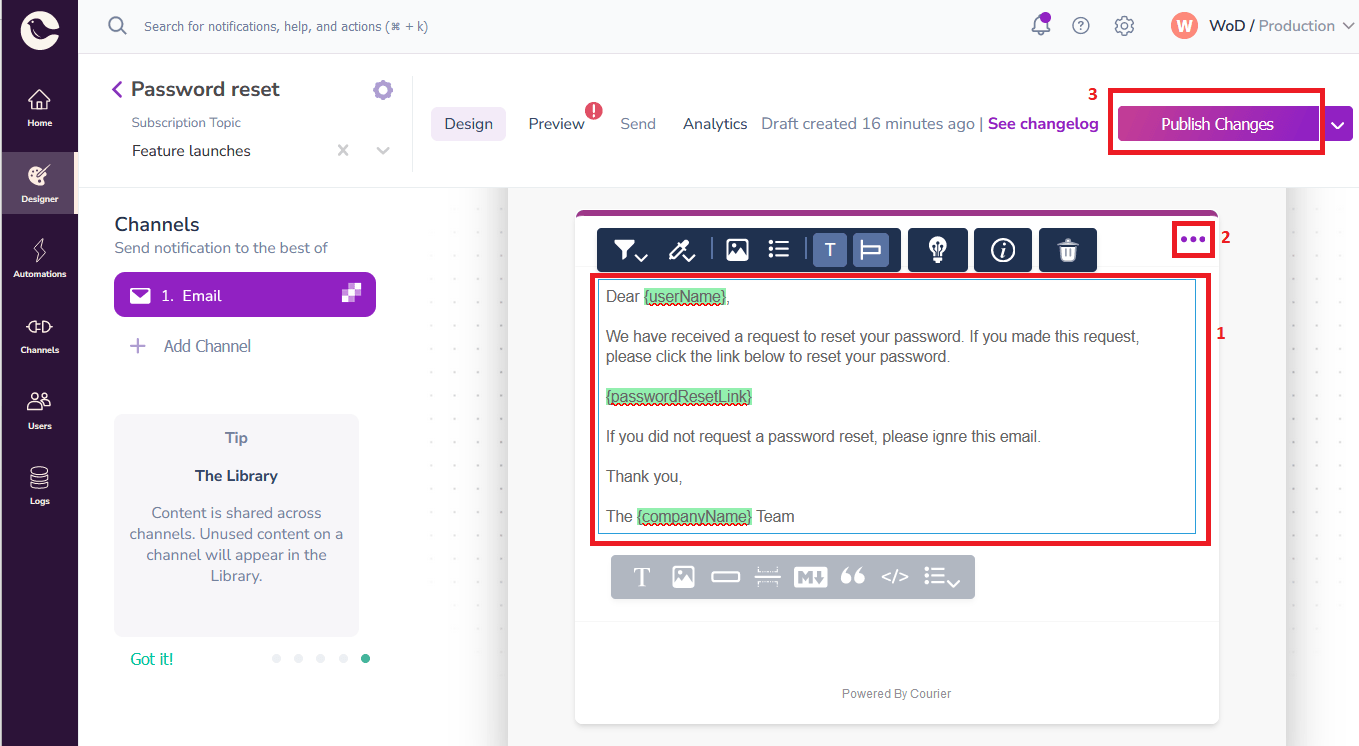Click Add Channel under Email
The height and width of the screenshot is (746, 1359).
[207, 345]
